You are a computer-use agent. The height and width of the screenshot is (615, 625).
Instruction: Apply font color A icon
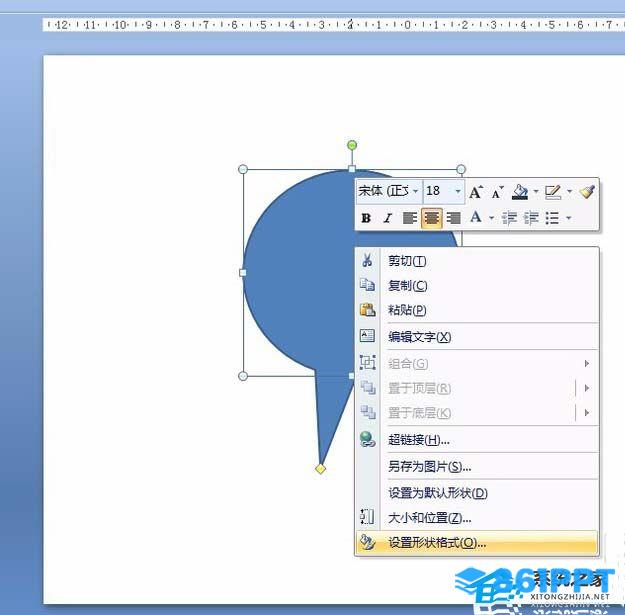pyautogui.click(x=476, y=217)
